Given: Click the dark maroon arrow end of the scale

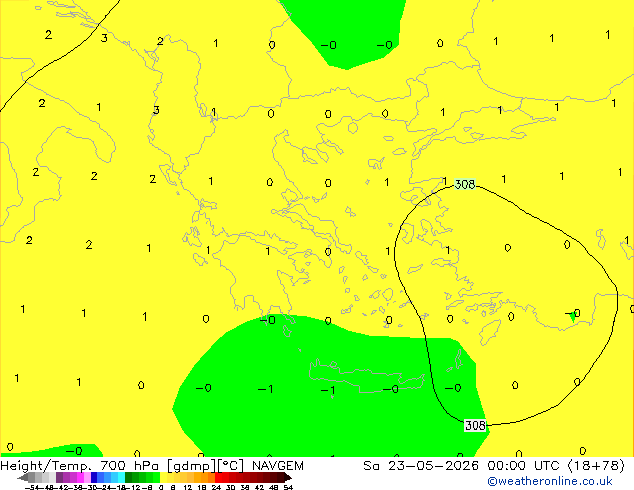Looking at the screenshot, I should [x=288, y=477].
